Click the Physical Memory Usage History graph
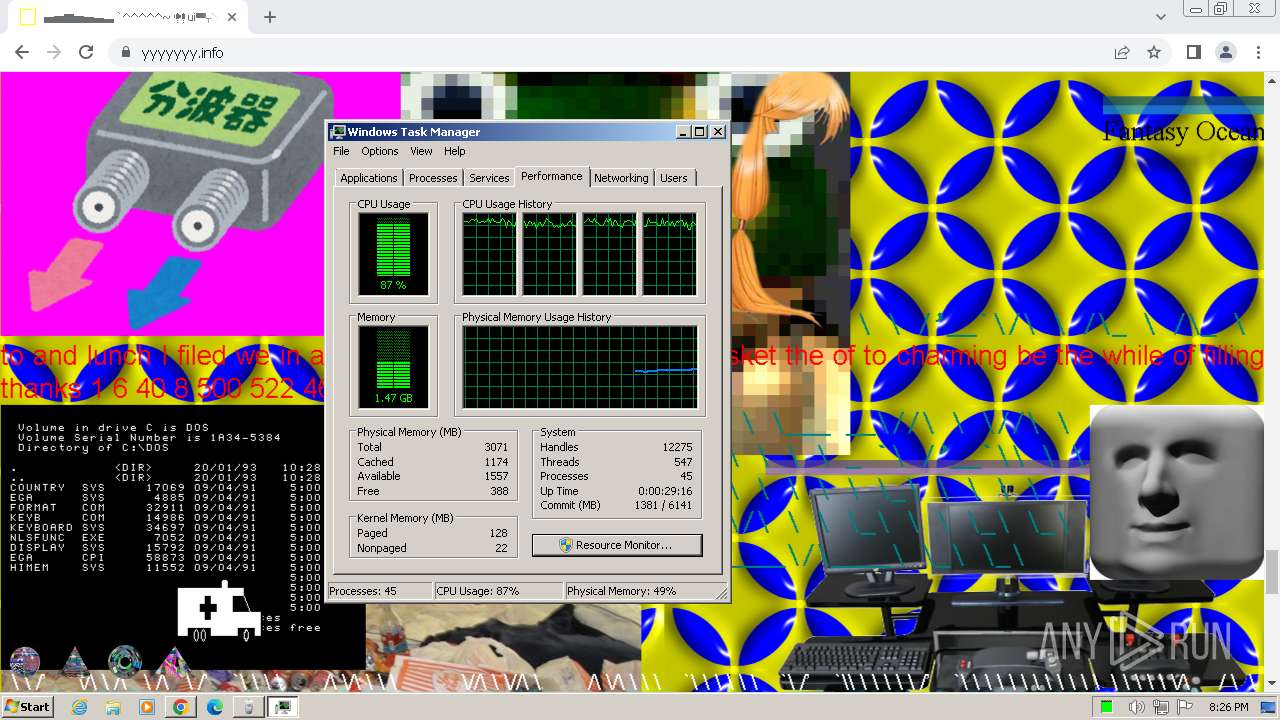The height and width of the screenshot is (720, 1280). click(579, 367)
